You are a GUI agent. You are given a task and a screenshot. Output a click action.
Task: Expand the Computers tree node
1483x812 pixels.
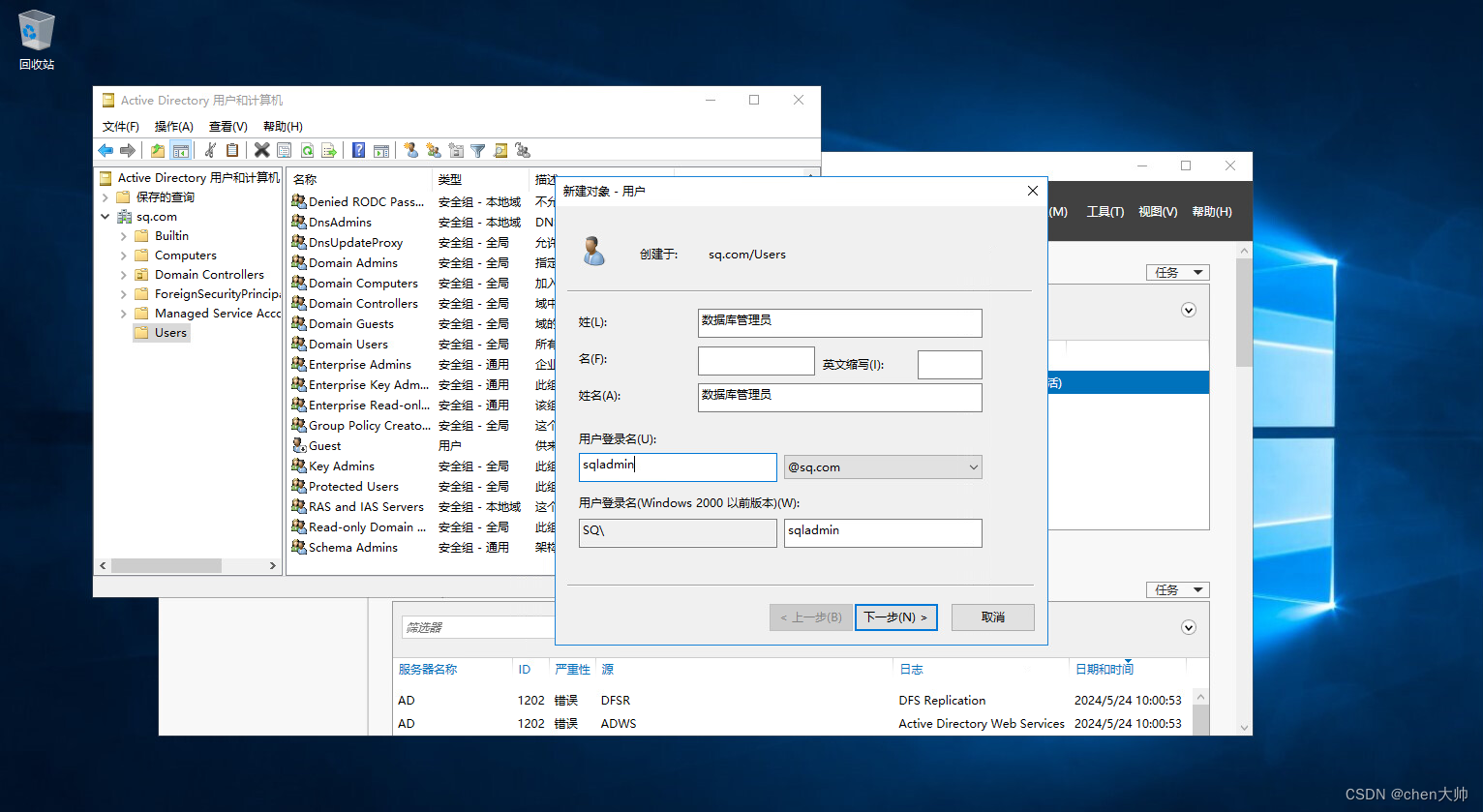[123, 256]
